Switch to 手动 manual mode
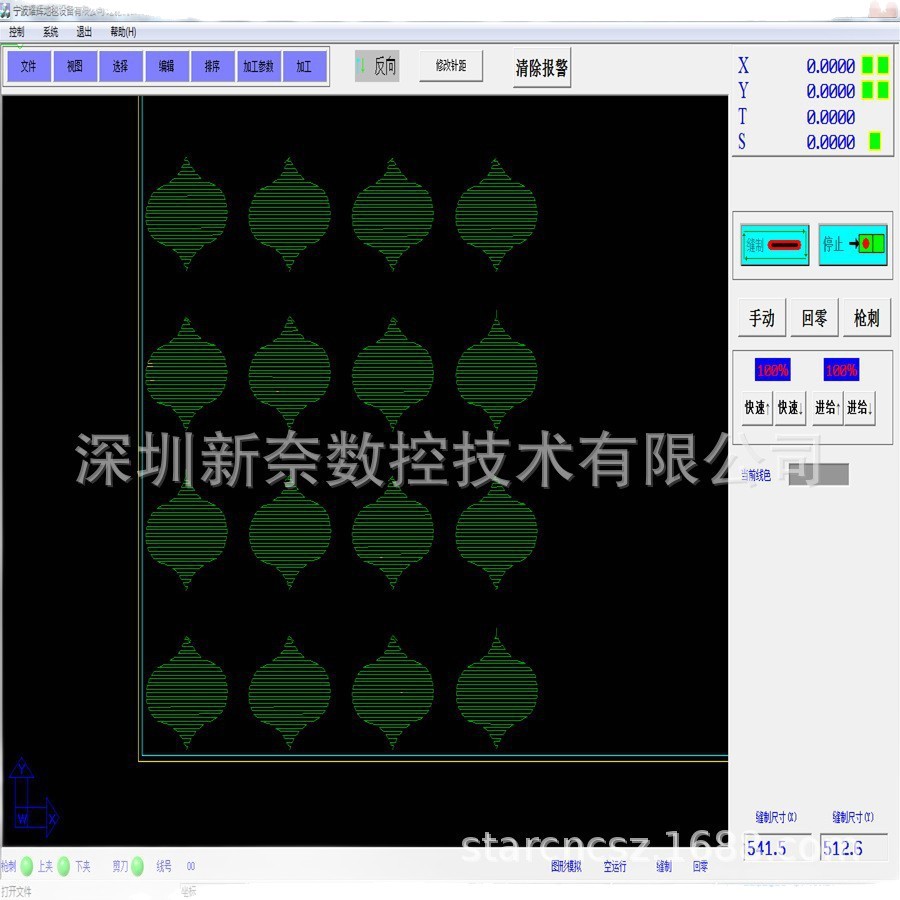The height and width of the screenshot is (900, 900). pyautogui.click(x=762, y=317)
